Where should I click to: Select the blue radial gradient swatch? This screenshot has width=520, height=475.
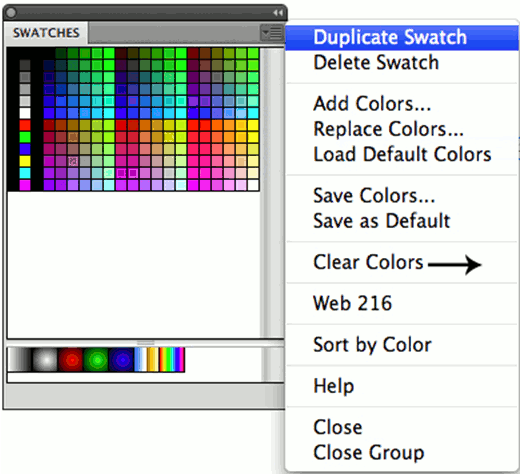(x=121, y=360)
